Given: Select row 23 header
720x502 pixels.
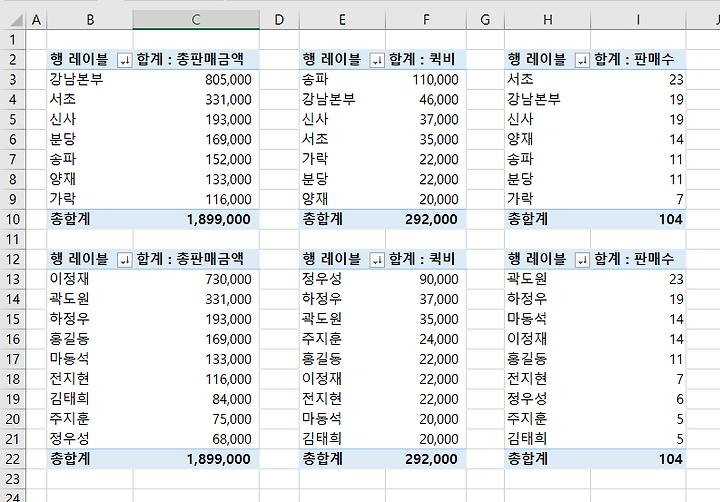Looking at the screenshot, I should pyautogui.click(x=13, y=479).
